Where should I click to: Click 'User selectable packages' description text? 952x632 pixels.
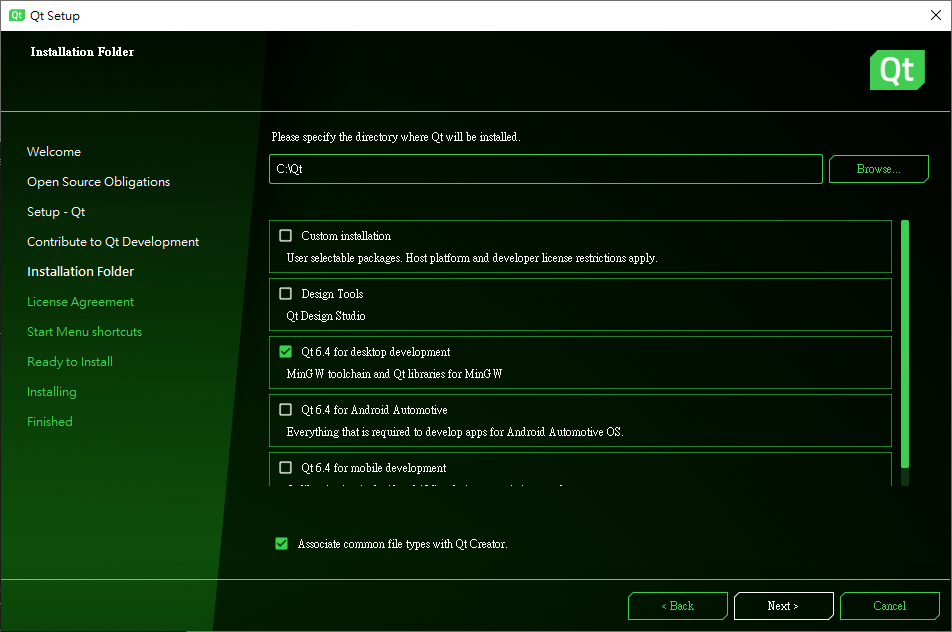click(x=472, y=258)
